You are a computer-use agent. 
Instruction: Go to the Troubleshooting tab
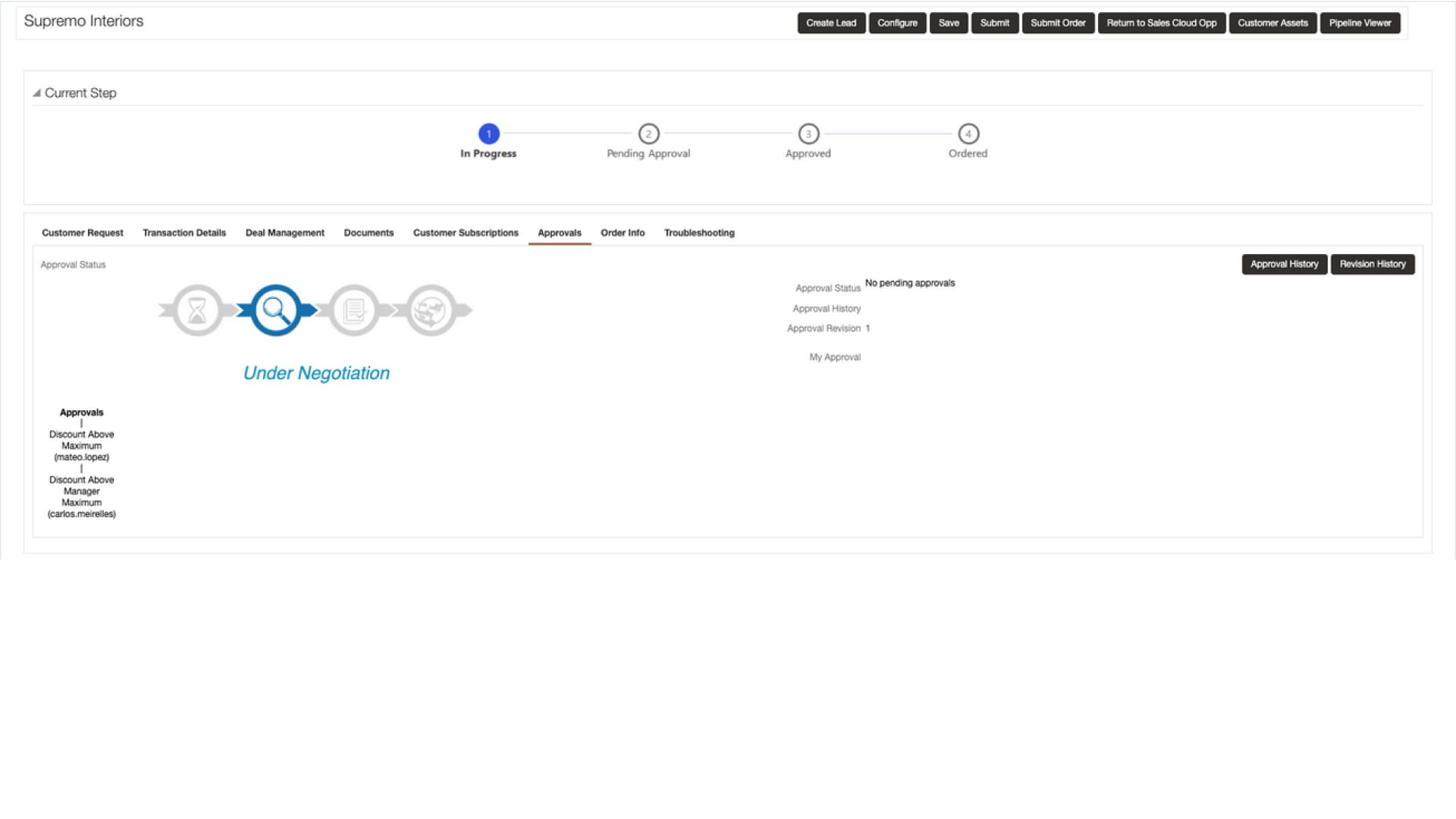coord(699,233)
